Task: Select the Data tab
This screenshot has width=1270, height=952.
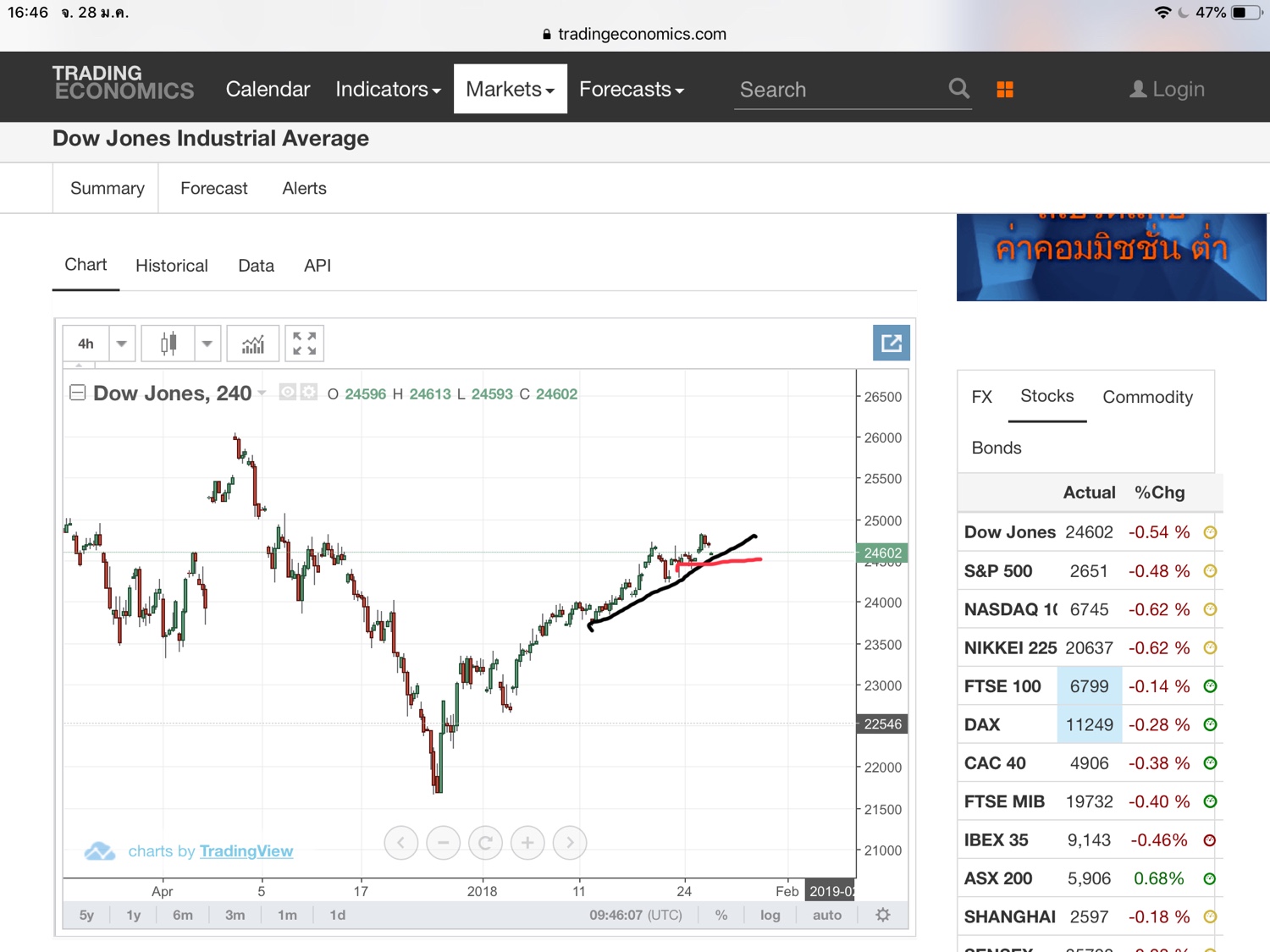Action: tap(256, 266)
